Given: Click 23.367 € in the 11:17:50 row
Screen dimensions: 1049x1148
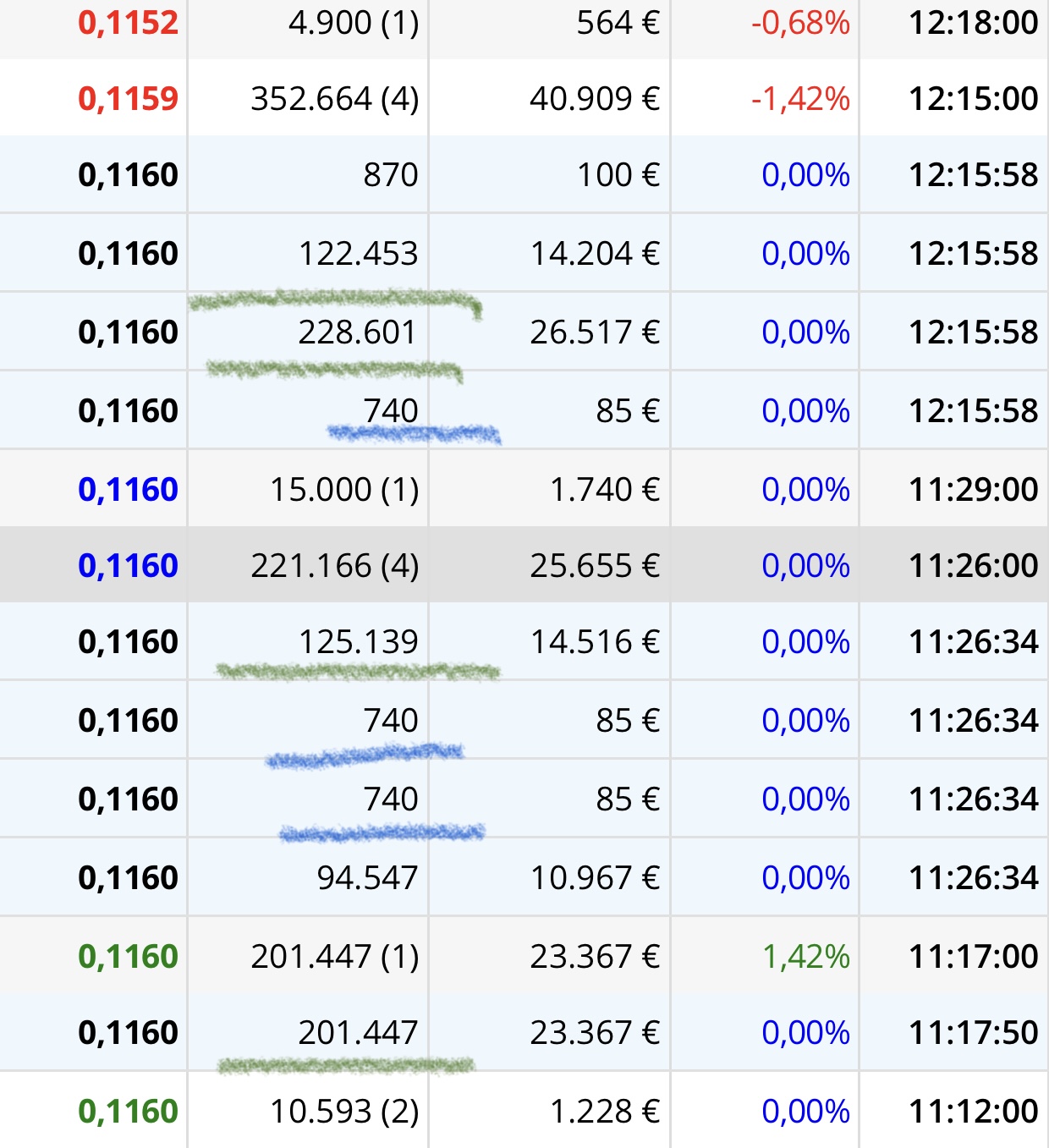Looking at the screenshot, I should tap(595, 1033).
